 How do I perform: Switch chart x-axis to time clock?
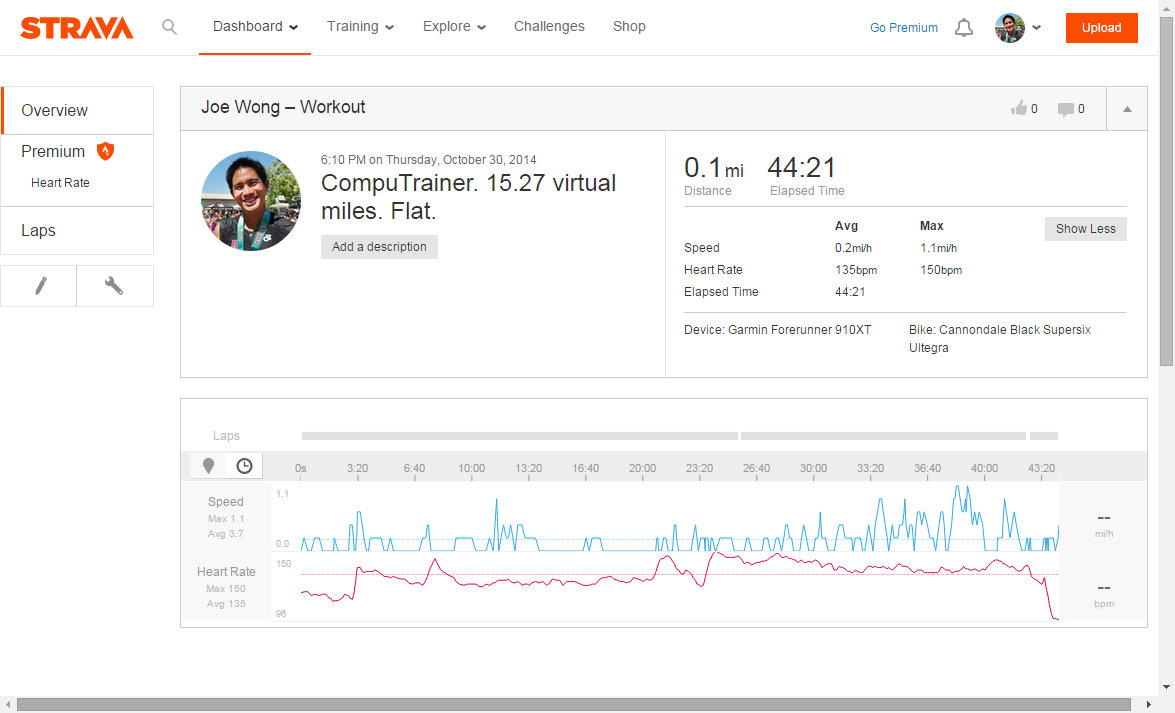(244, 466)
